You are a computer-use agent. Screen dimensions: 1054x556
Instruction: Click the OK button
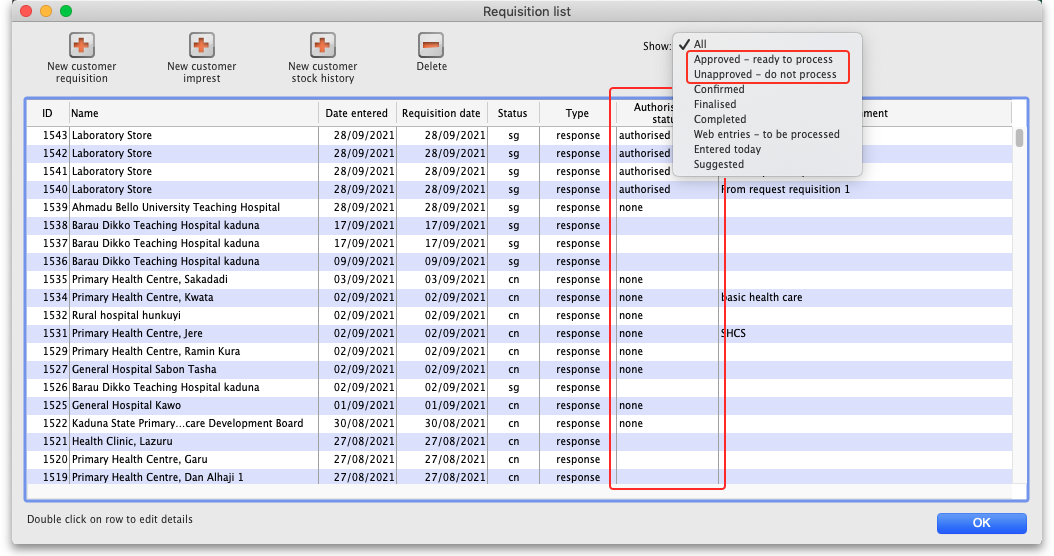click(x=981, y=523)
